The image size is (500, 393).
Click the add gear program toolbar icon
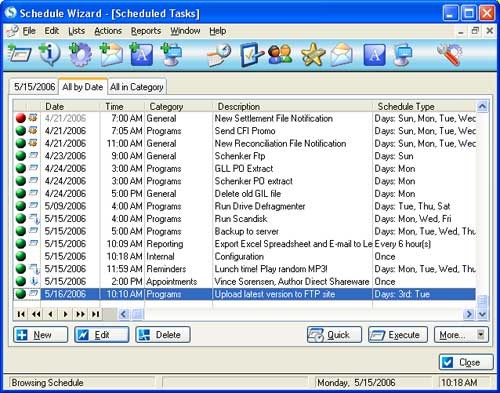click(x=80, y=54)
